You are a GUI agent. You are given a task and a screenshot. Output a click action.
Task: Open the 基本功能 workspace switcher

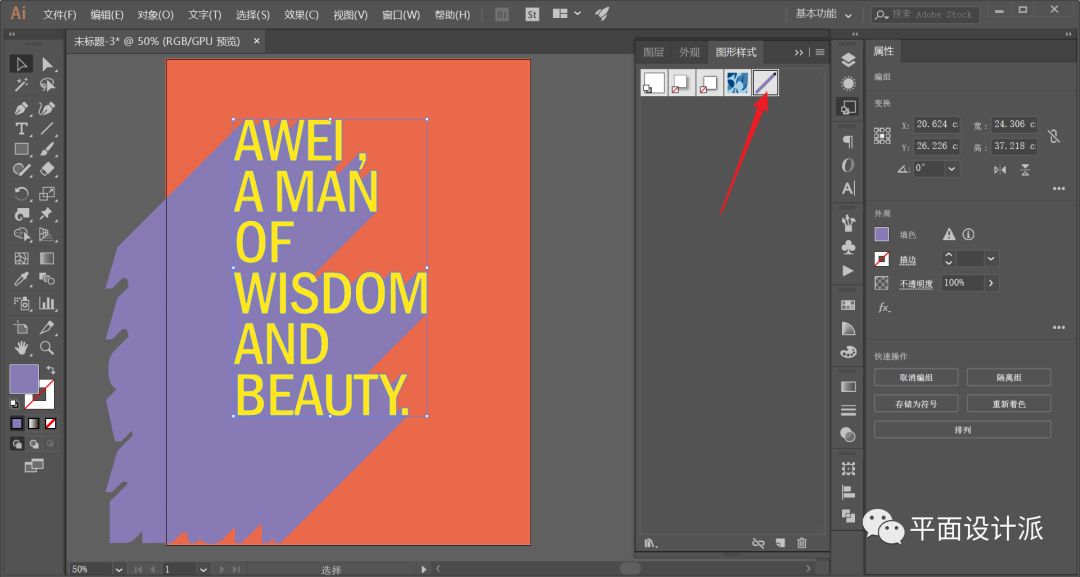pyautogui.click(x=824, y=14)
